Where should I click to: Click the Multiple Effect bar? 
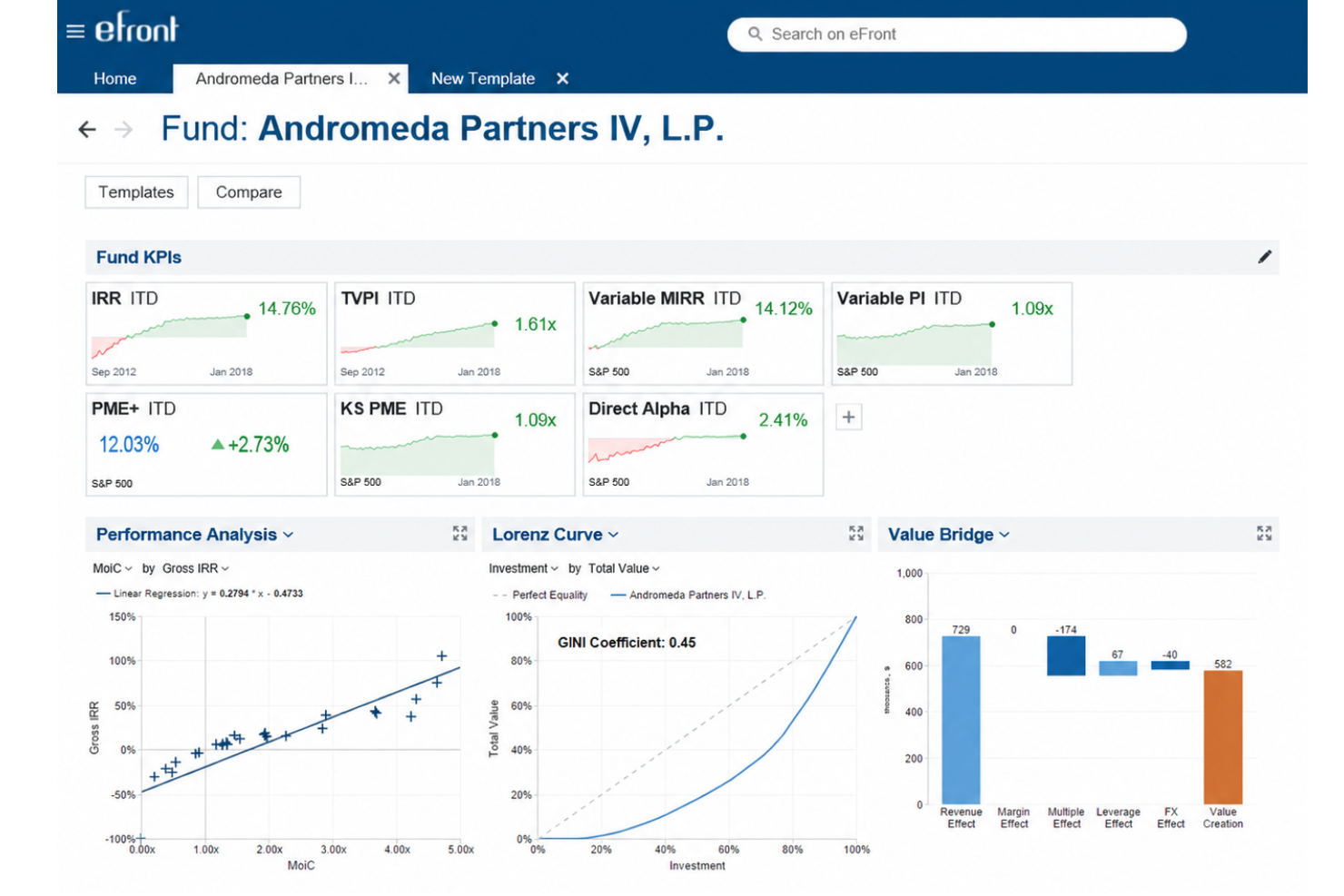1066,655
